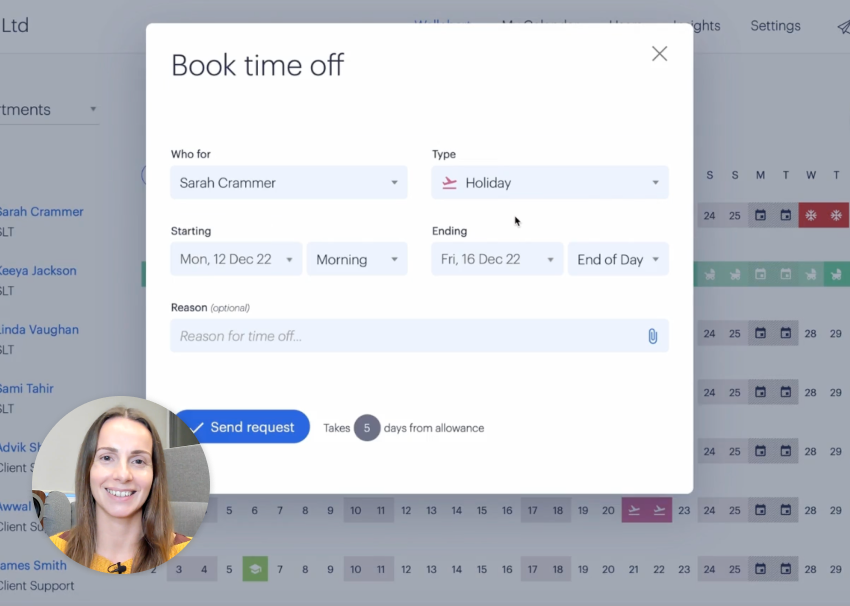The width and height of the screenshot is (850, 606).
Task: Click first red snowflake cell in Sarah Crammer's row
Action: coord(811,216)
